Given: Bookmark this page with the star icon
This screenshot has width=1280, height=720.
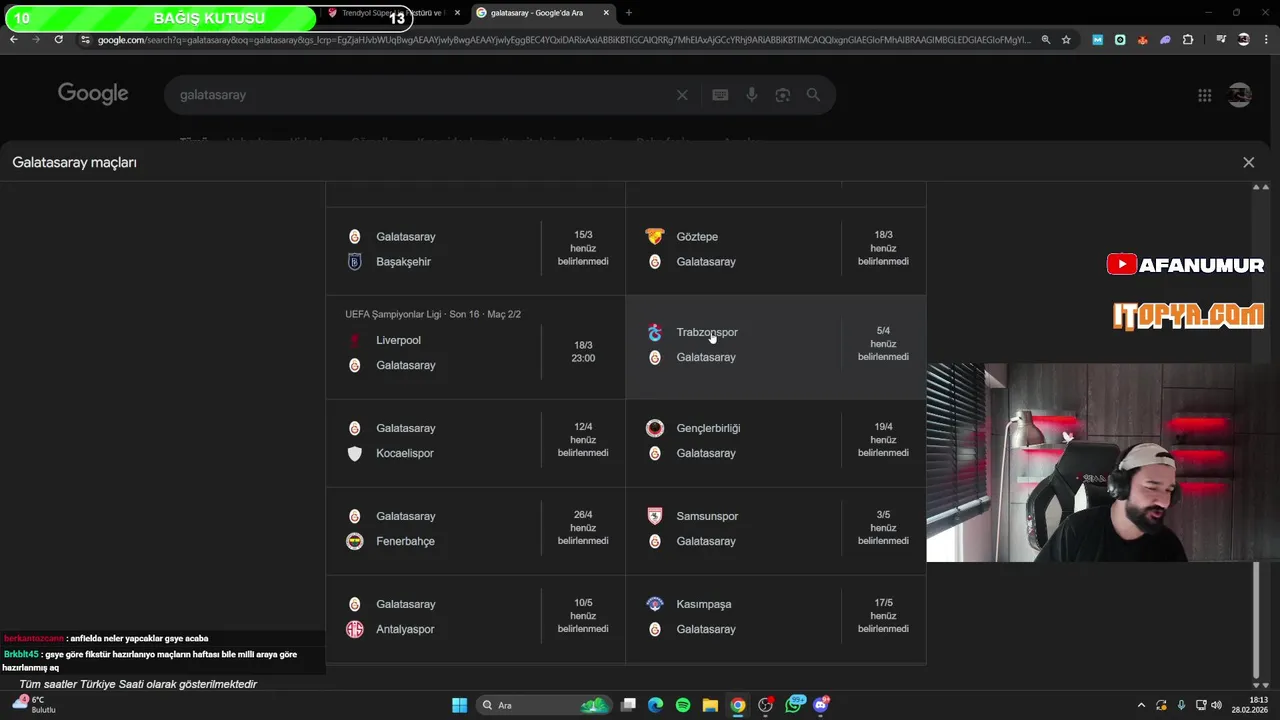Looking at the screenshot, I should [x=1066, y=40].
